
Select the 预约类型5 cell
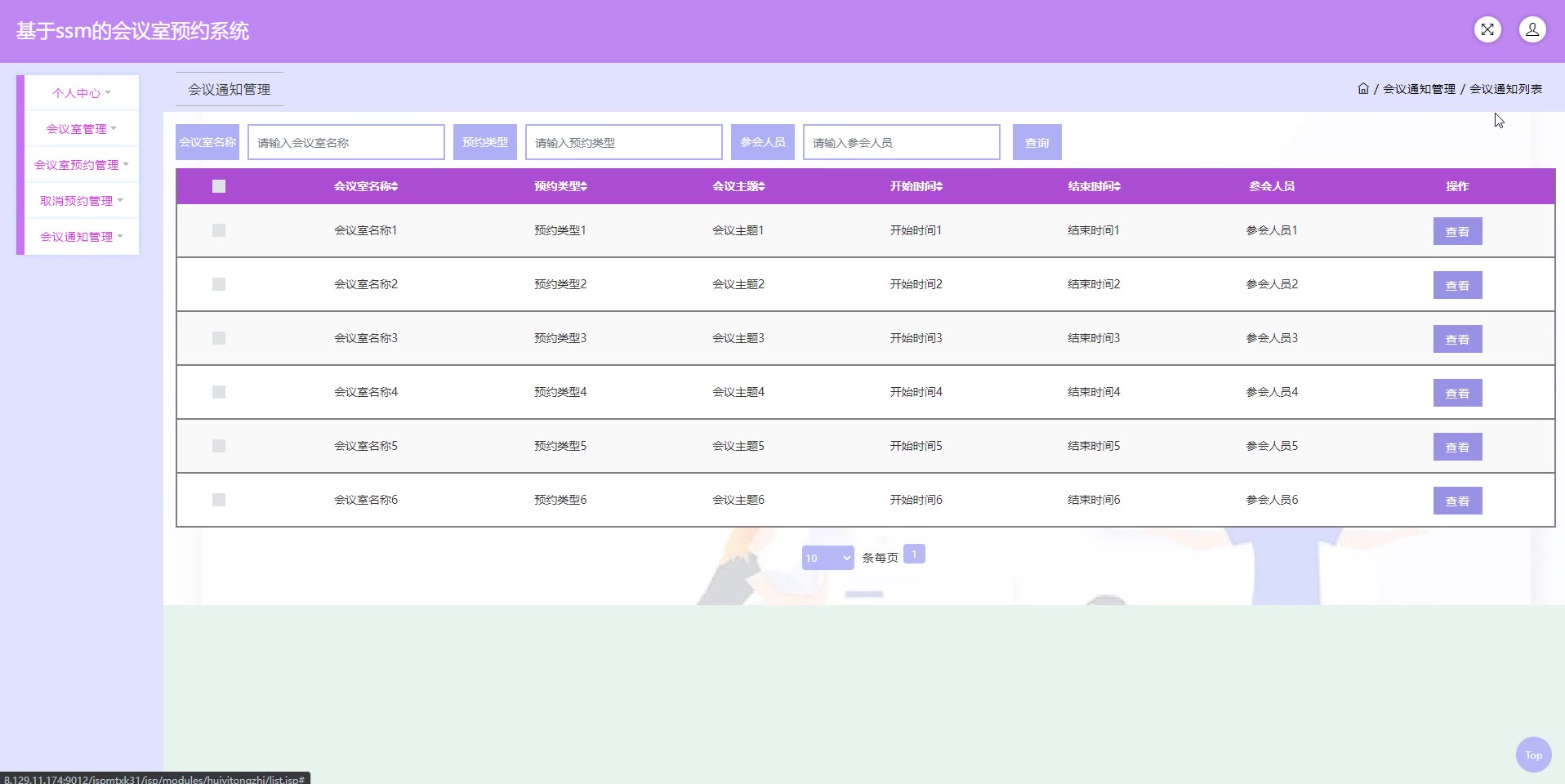point(560,446)
